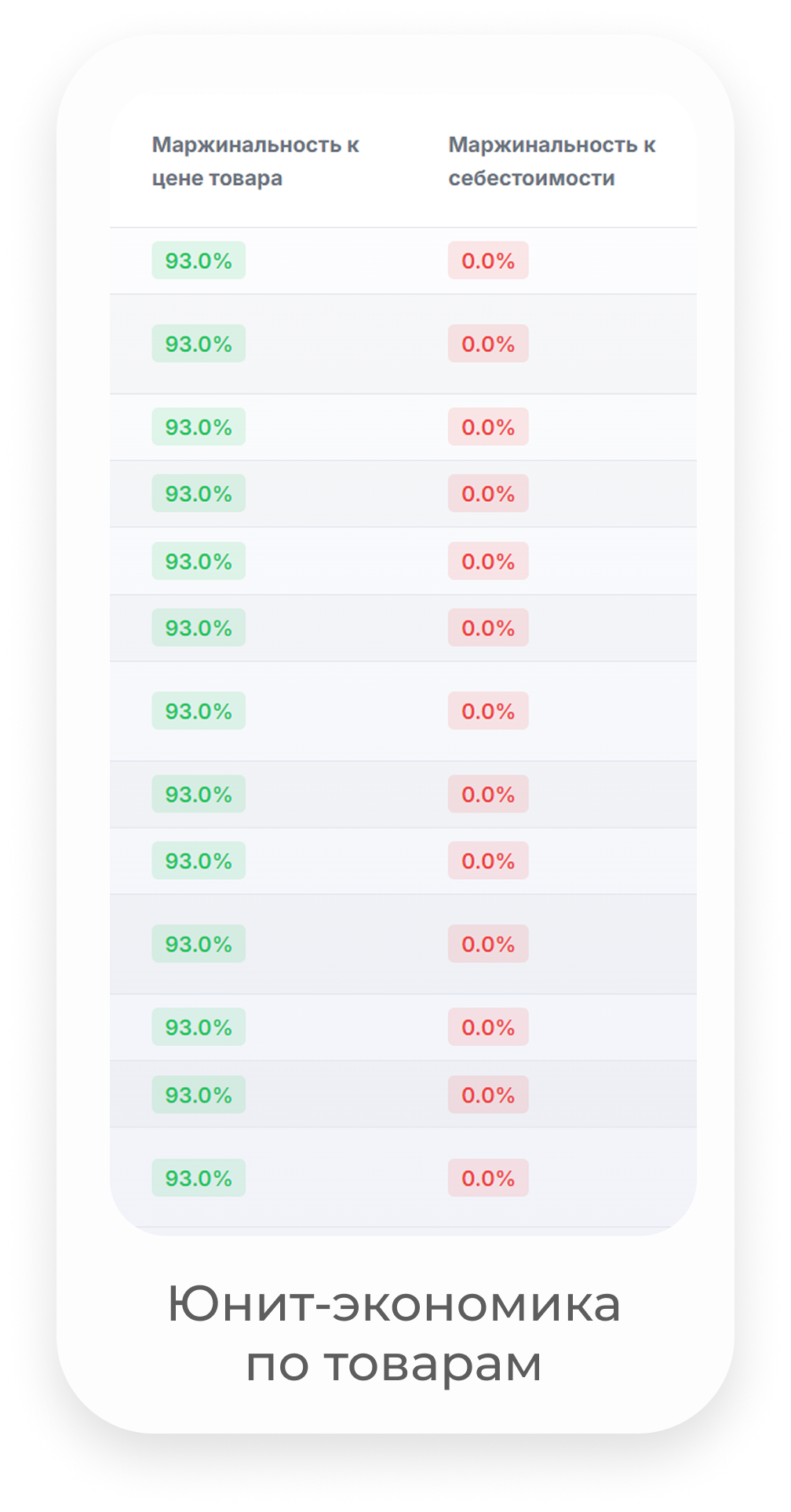Click the green 93.0% badge in first row
791x1512 pixels.
(x=199, y=261)
